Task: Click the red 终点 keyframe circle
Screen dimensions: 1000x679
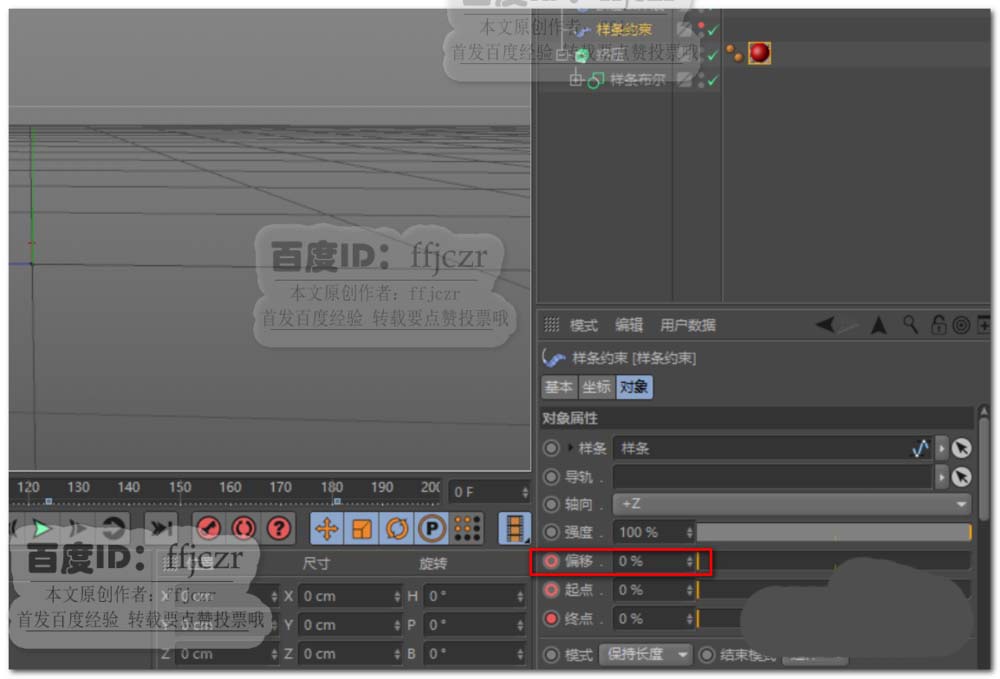Action: (x=551, y=618)
